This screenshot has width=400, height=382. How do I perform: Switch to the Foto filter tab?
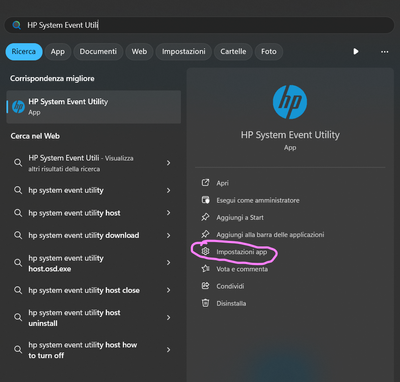(x=269, y=52)
